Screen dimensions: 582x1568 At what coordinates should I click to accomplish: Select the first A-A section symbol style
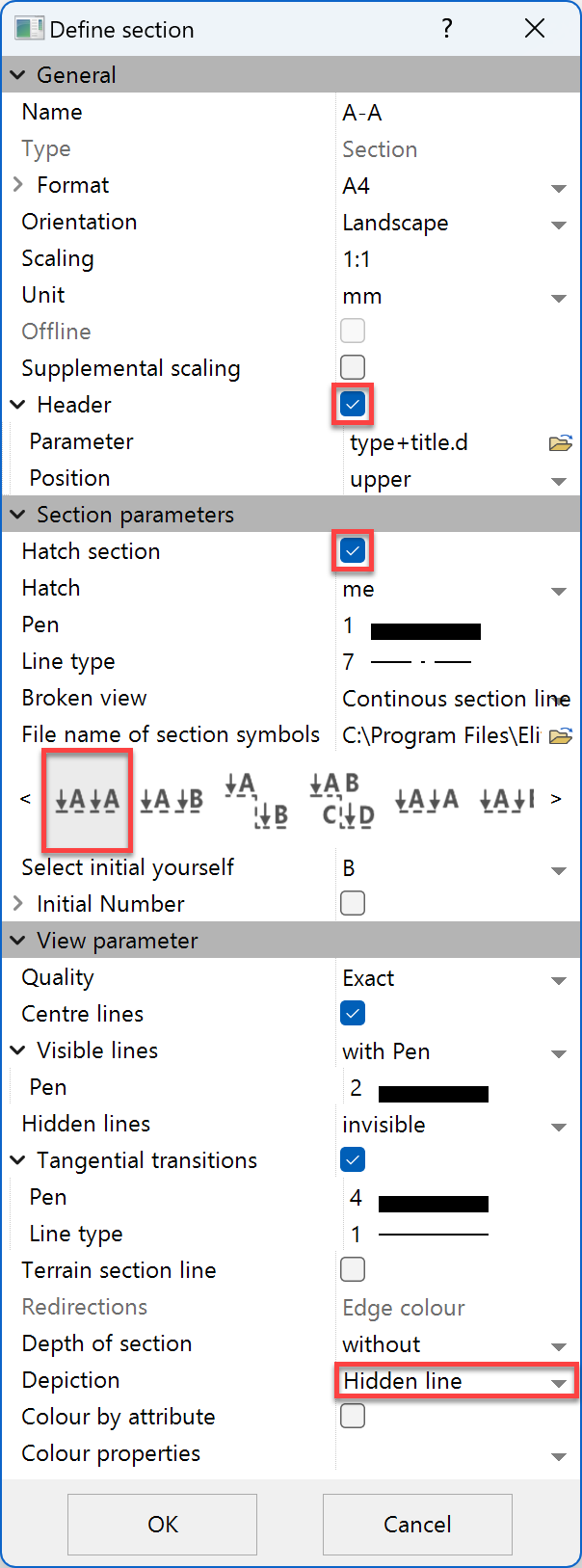tap(87, 800)
